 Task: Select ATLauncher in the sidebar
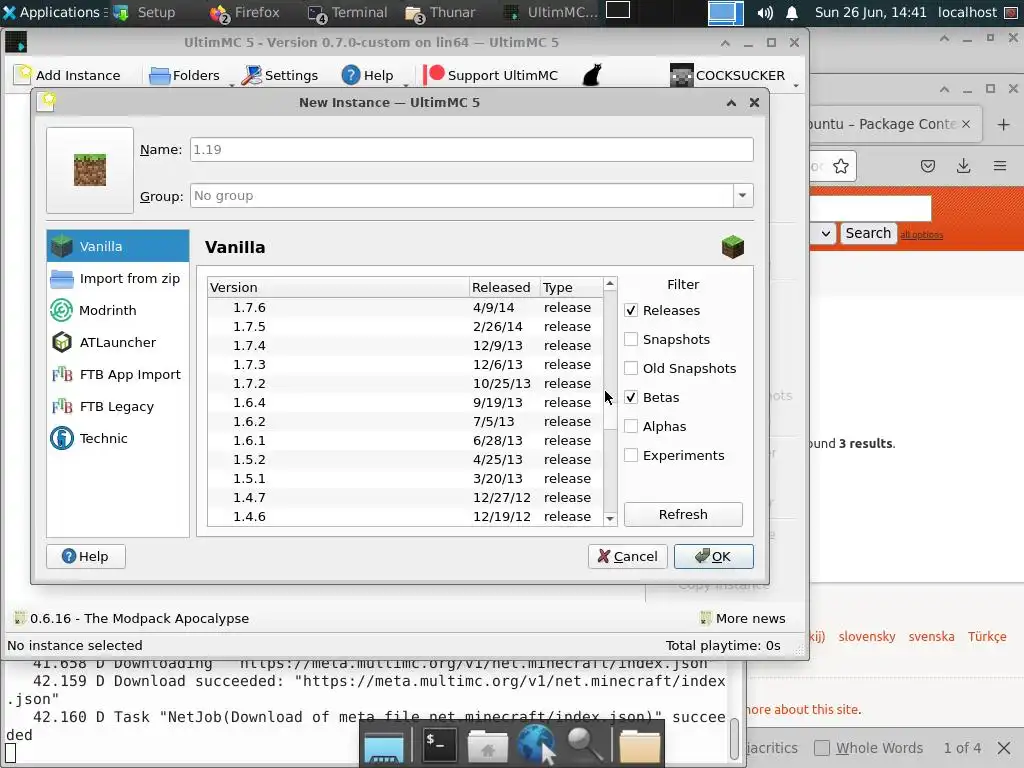(x=118, y=342)
